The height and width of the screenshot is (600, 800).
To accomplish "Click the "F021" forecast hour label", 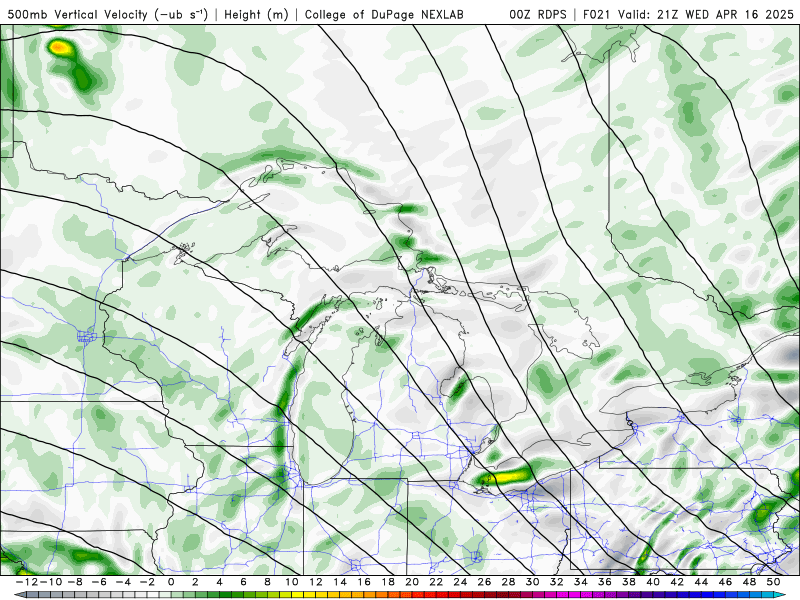I will (x=597, y=14).
